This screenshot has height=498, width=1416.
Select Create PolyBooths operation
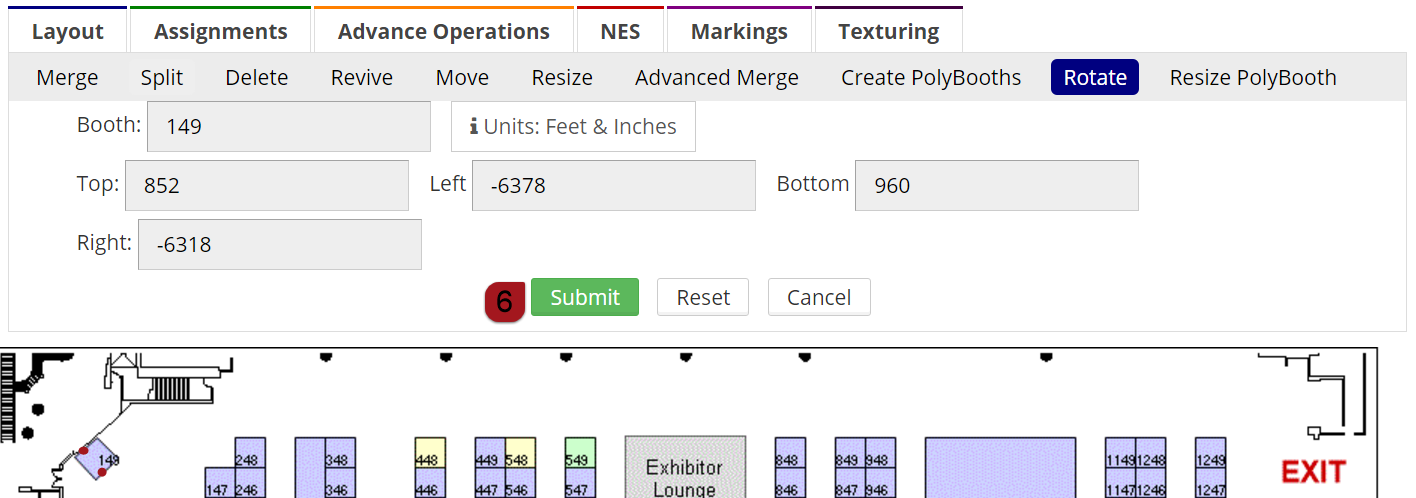[931, 78]
